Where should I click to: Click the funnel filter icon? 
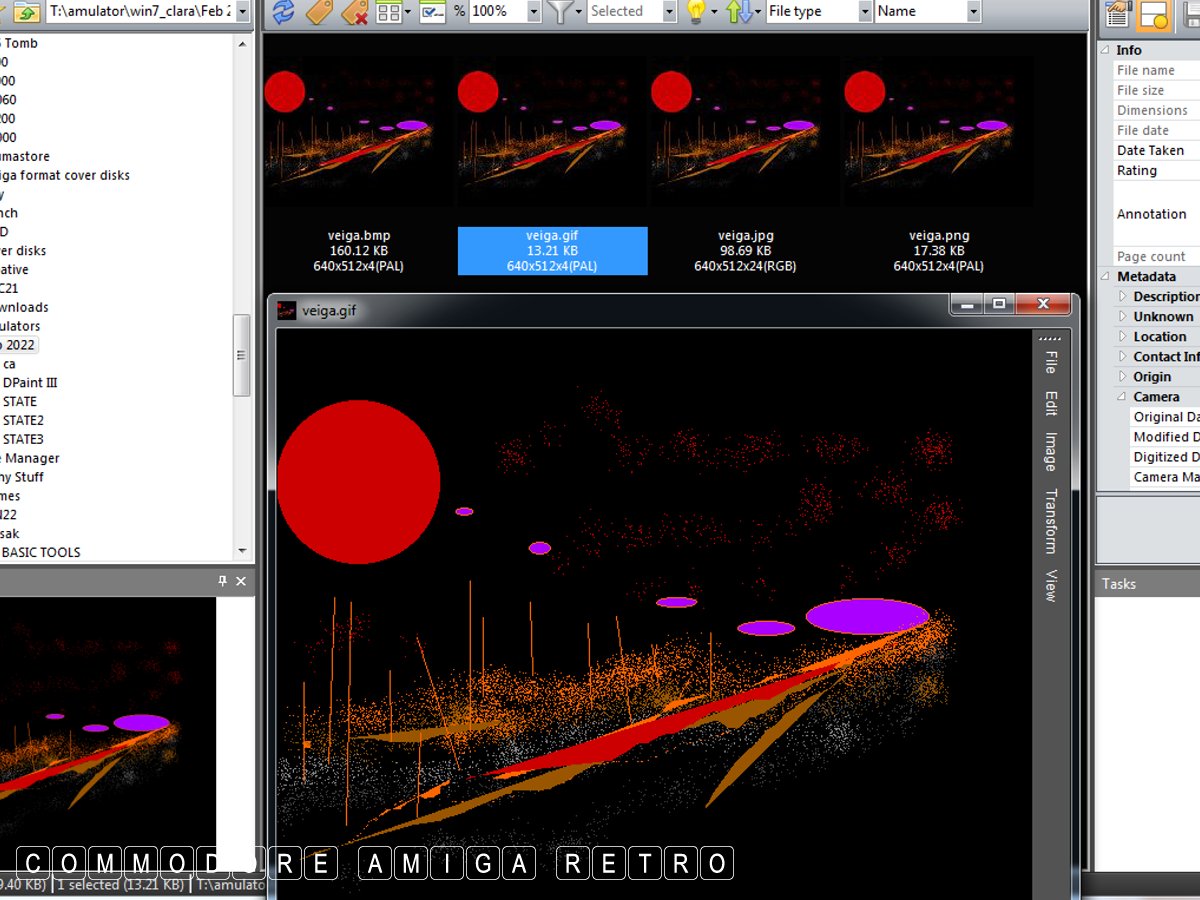(563, 12)
